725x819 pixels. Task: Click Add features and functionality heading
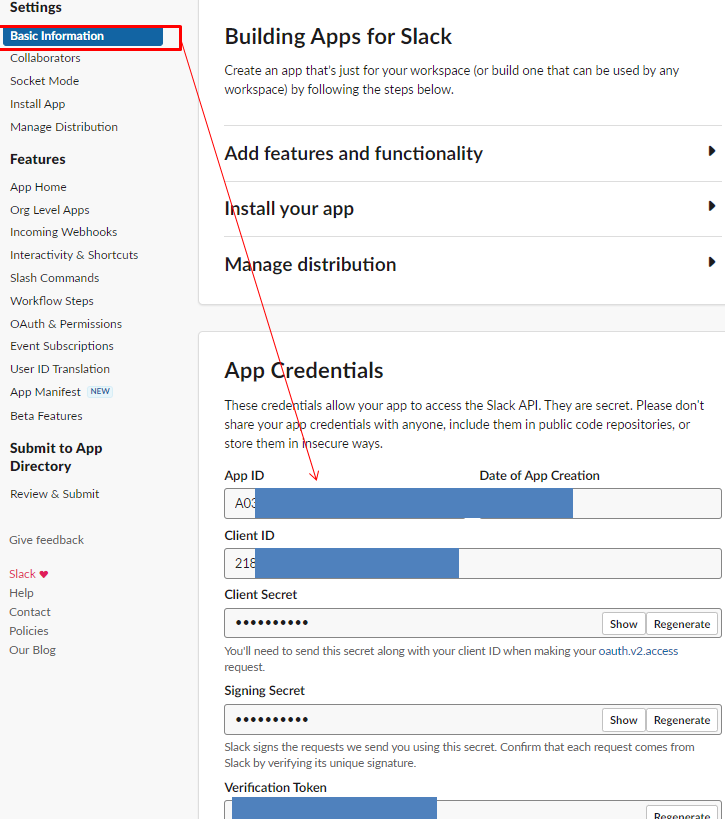click(354, 154)
